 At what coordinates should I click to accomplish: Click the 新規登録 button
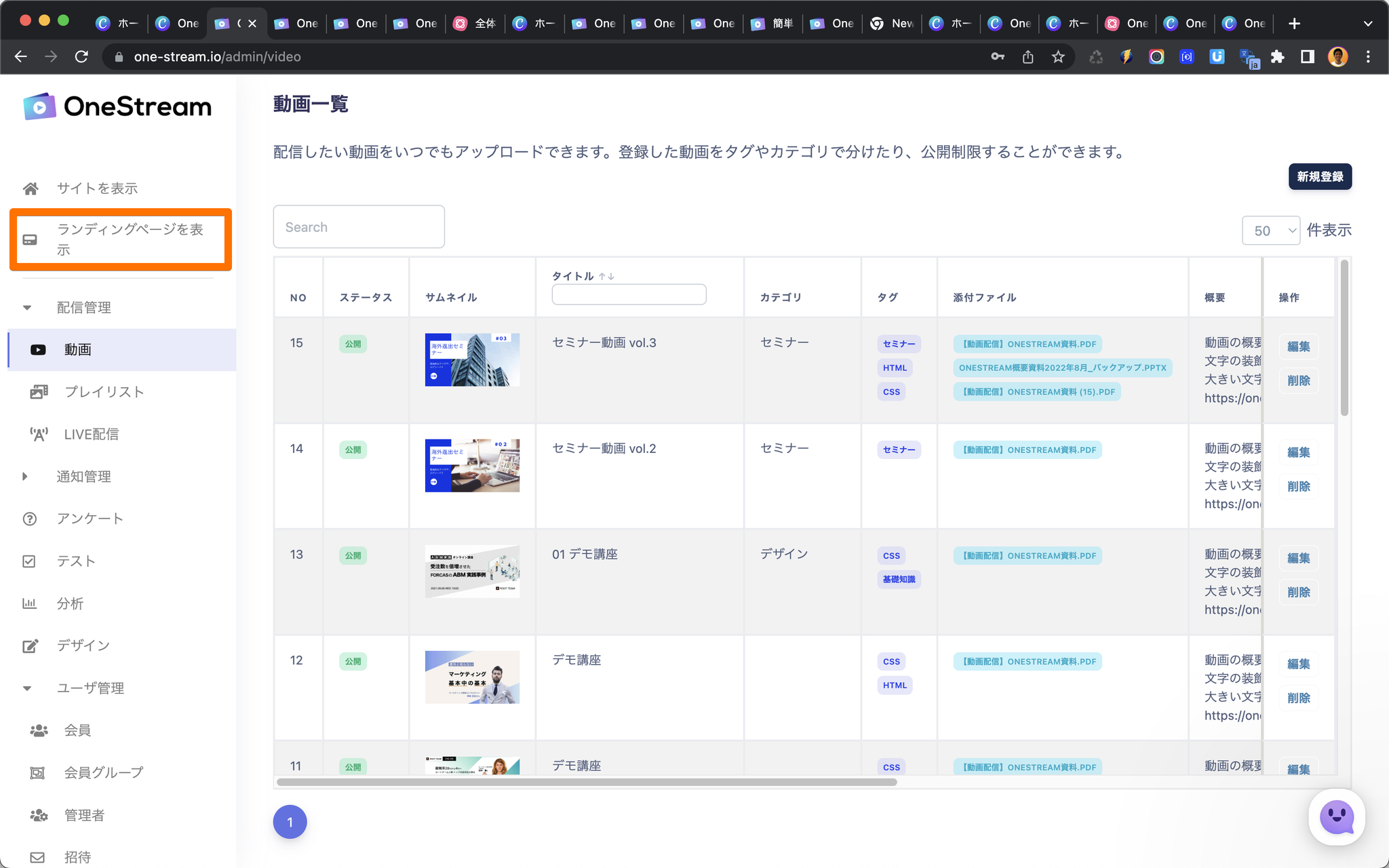click(x=1319, y=177)
